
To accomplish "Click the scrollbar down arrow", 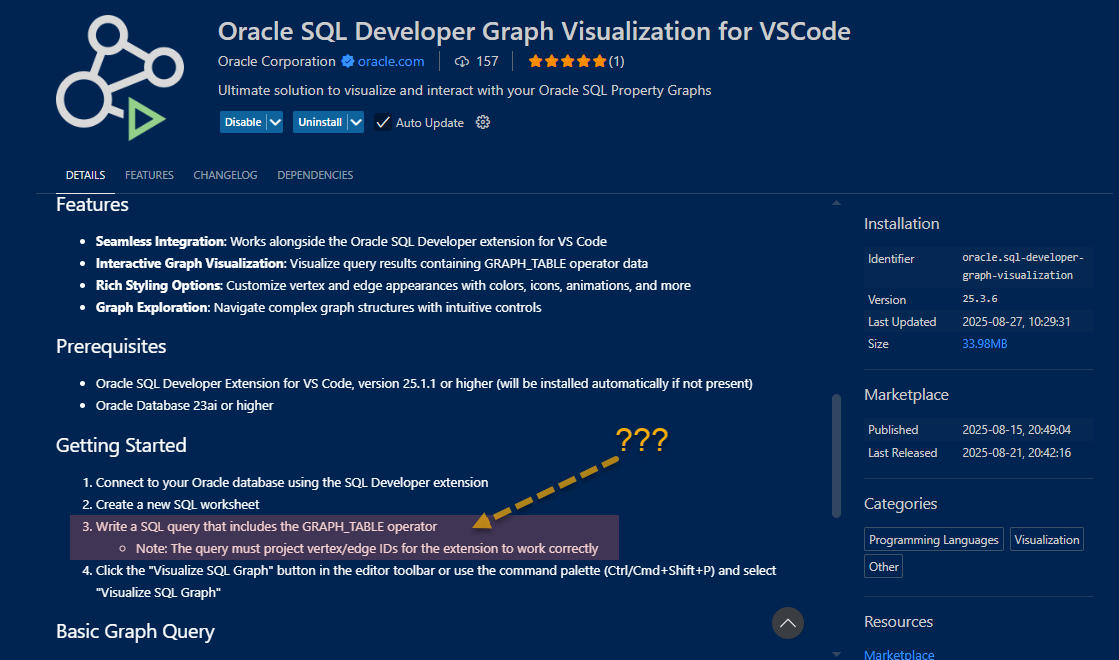I will tap(836, 654).
